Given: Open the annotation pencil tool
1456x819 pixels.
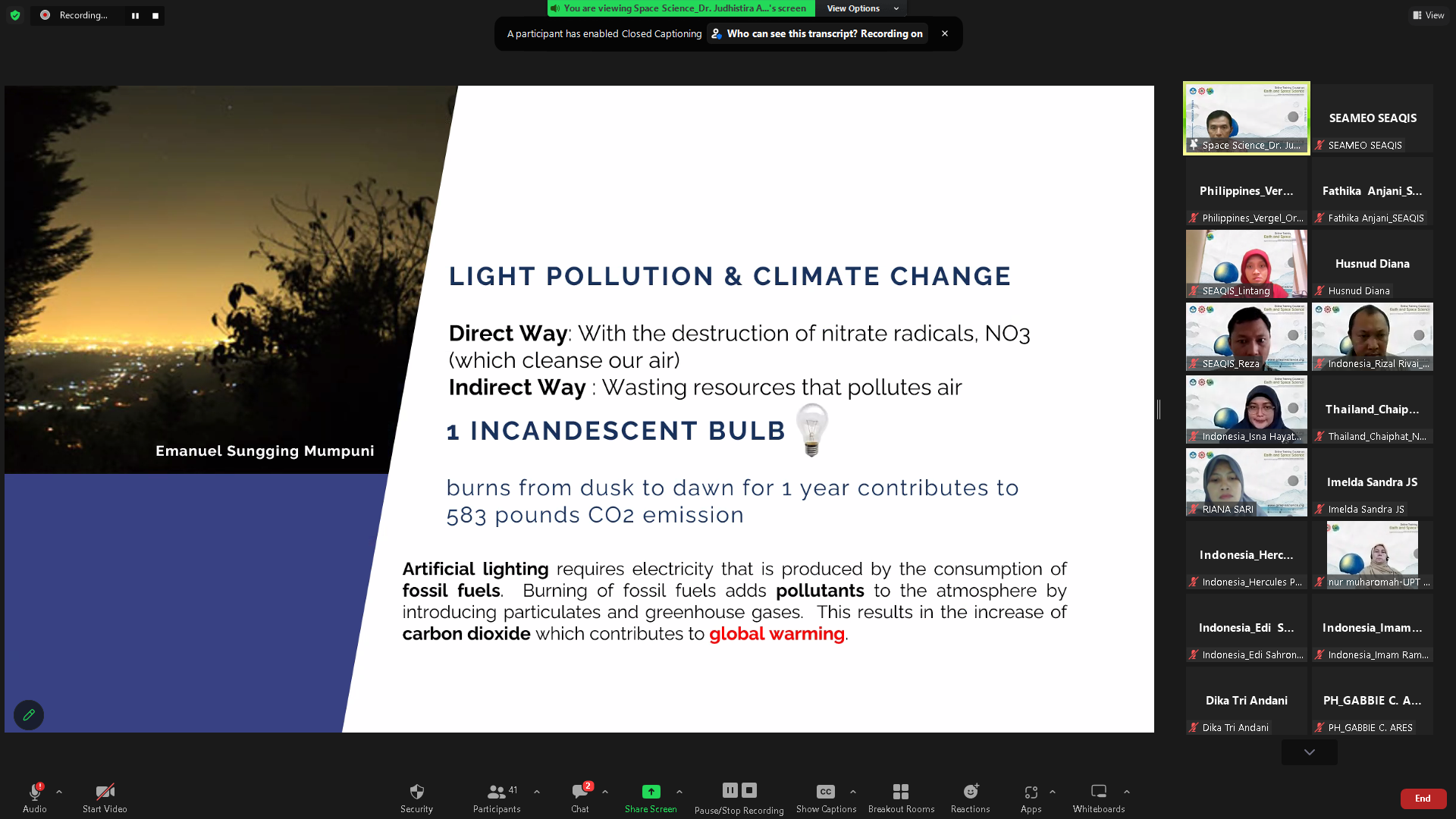Looking at the screenshot, I should click(29, 714).
